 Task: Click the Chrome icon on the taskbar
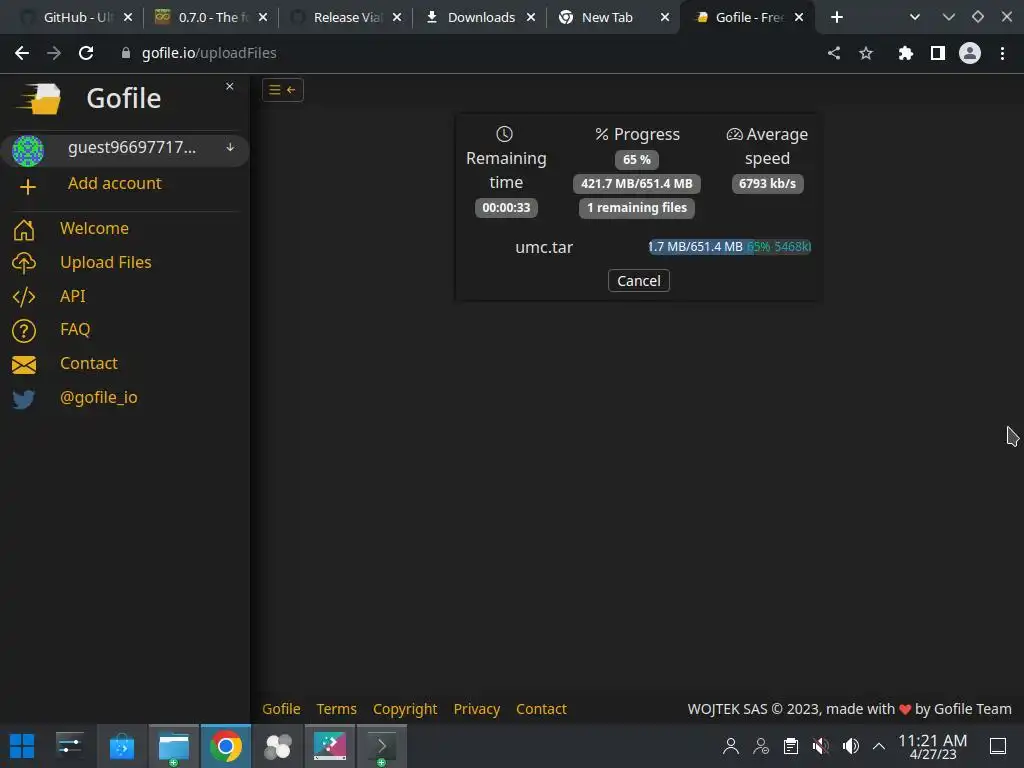225,746
